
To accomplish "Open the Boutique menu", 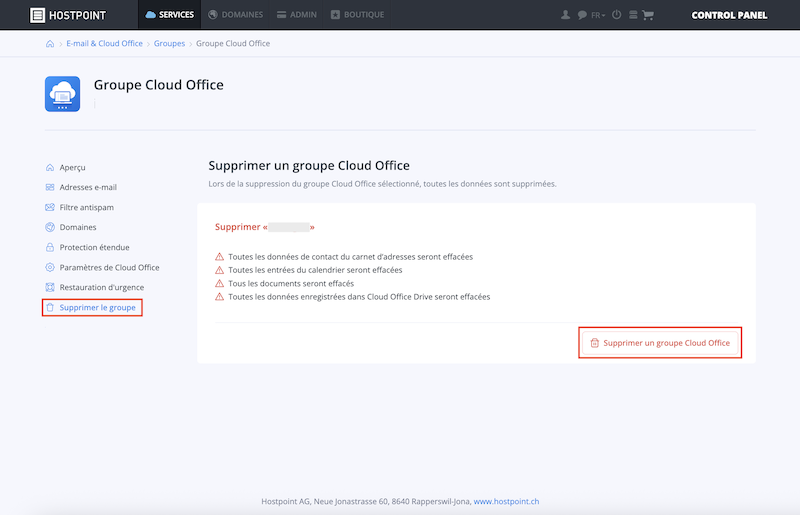I will (357, 15).
